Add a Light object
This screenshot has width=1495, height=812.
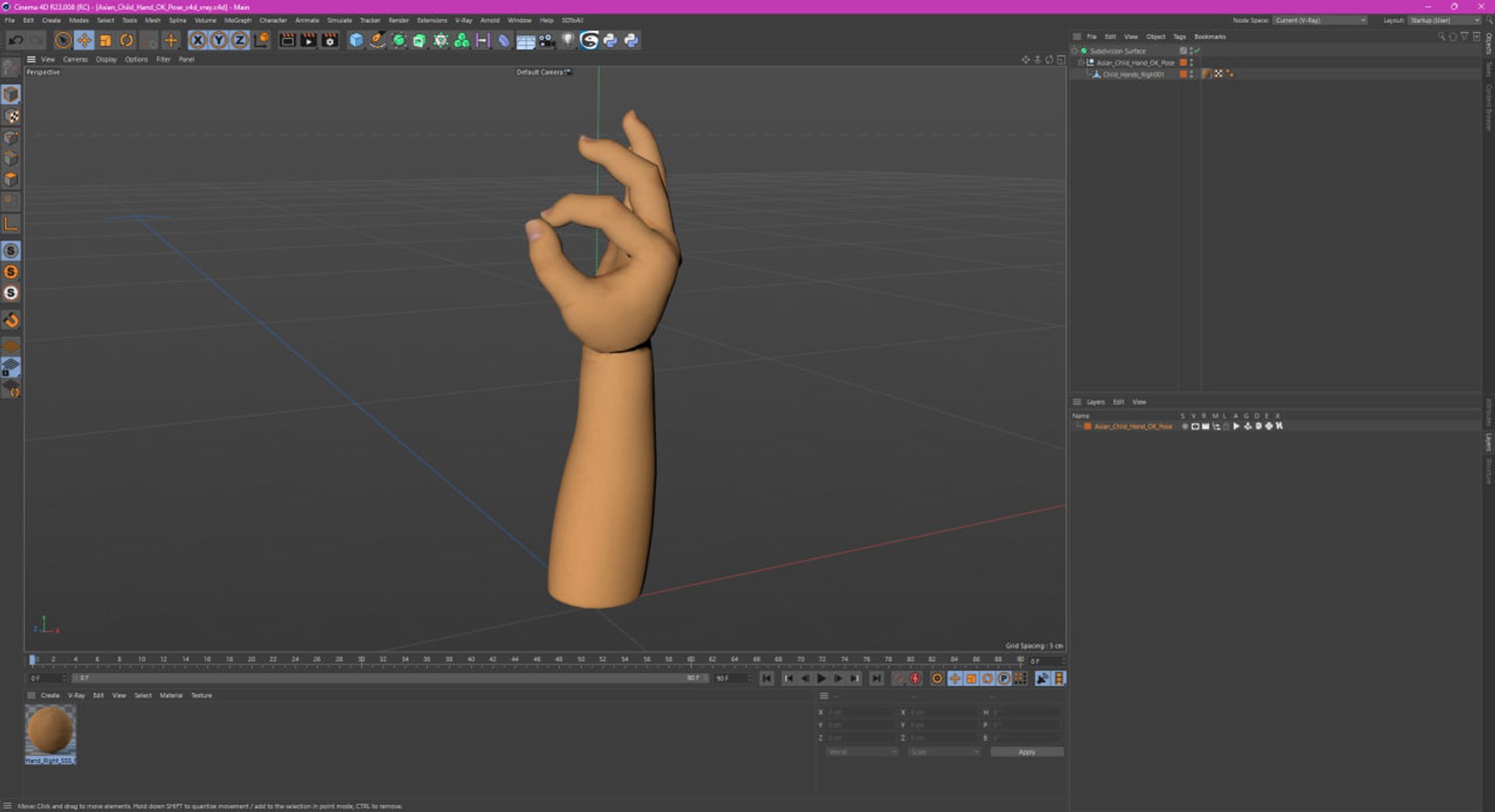pos(568,40)
